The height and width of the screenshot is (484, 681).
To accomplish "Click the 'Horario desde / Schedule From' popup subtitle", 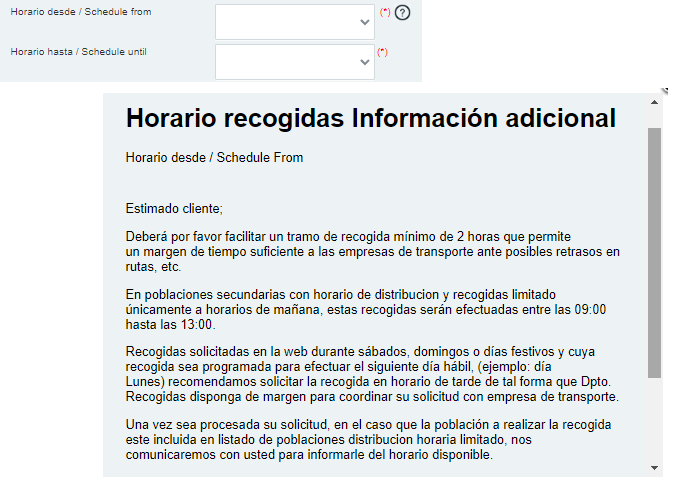I will click(x=214, y=157).
